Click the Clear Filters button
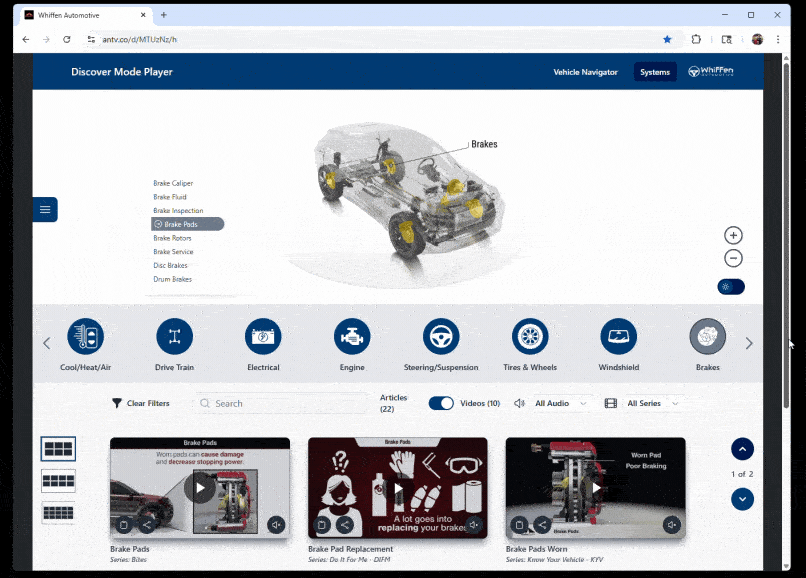 [140, 403]
